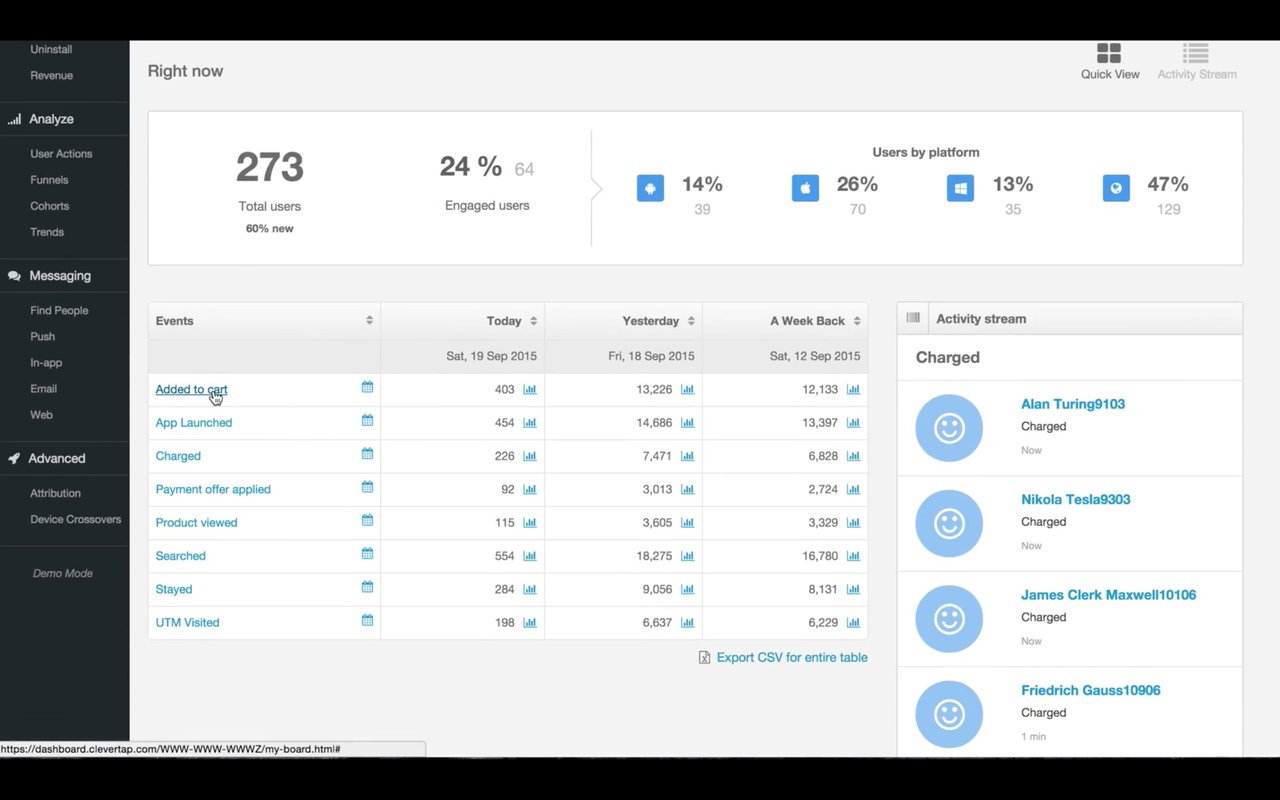Screen dimensions: 1280x800
Task: Open calendar icon for Payment offer applied
Action: click(367, 488)
